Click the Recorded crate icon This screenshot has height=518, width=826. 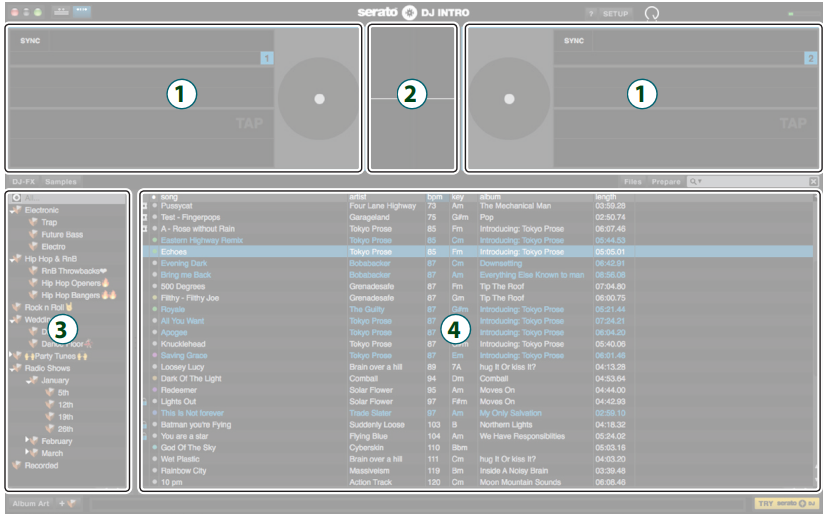[17, 465]
